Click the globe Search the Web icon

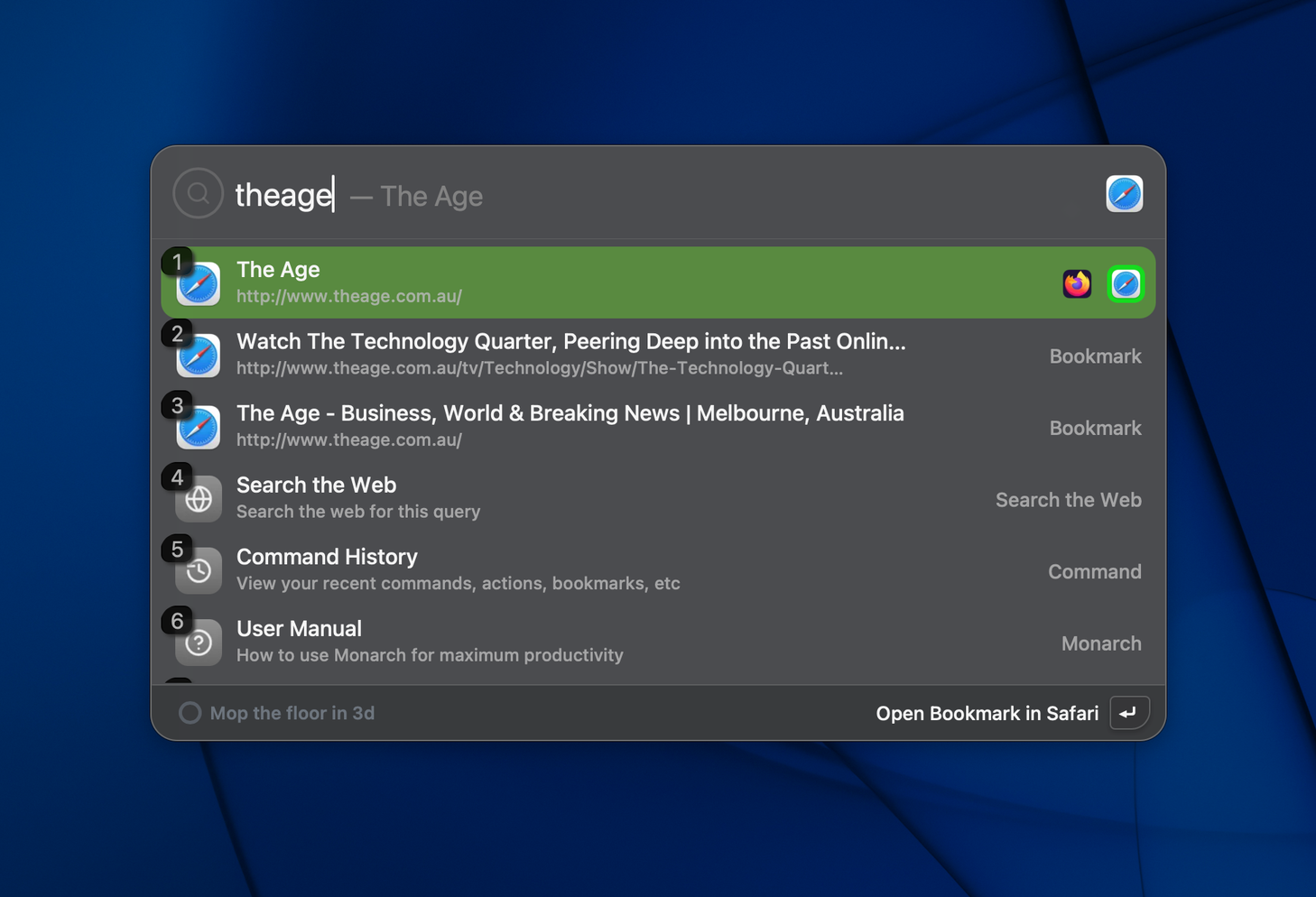tap(199, 499)
